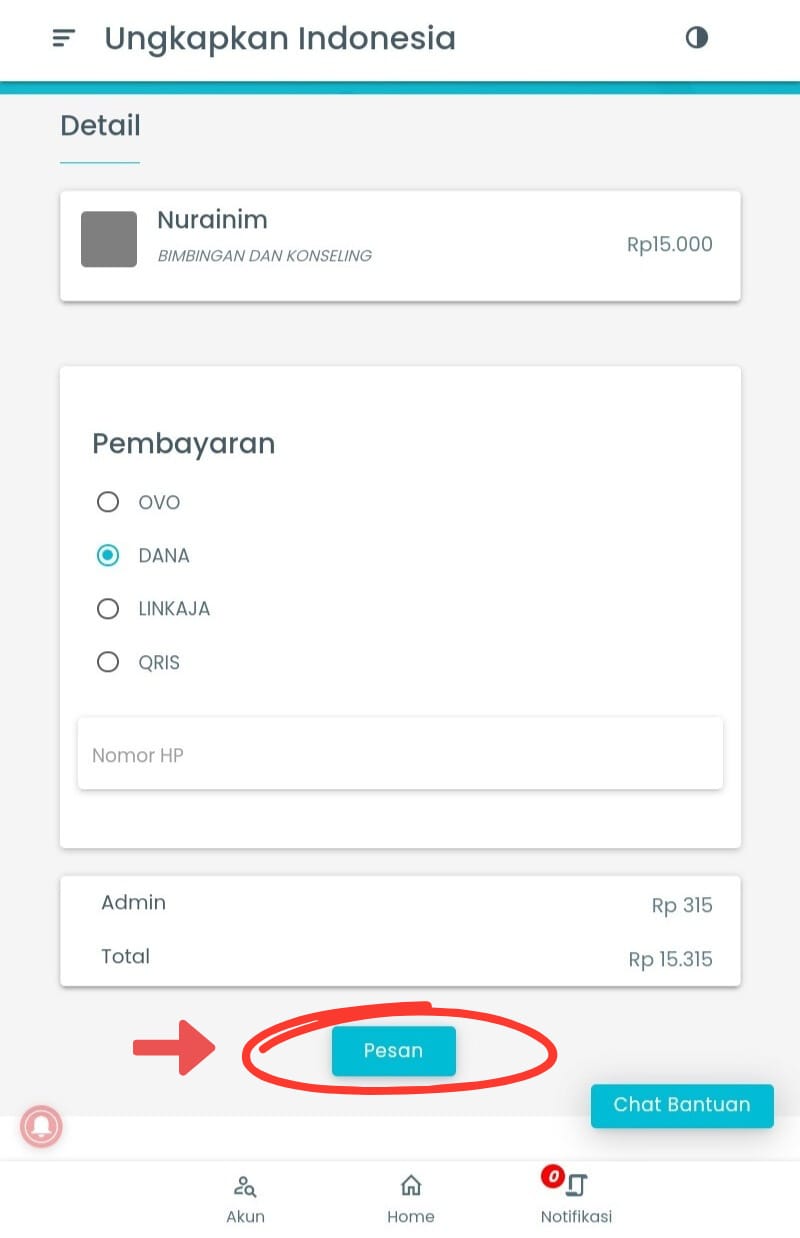800x1238 pixels.
Task: Click the Rp15.000 price text
Action: coord(669,245)
